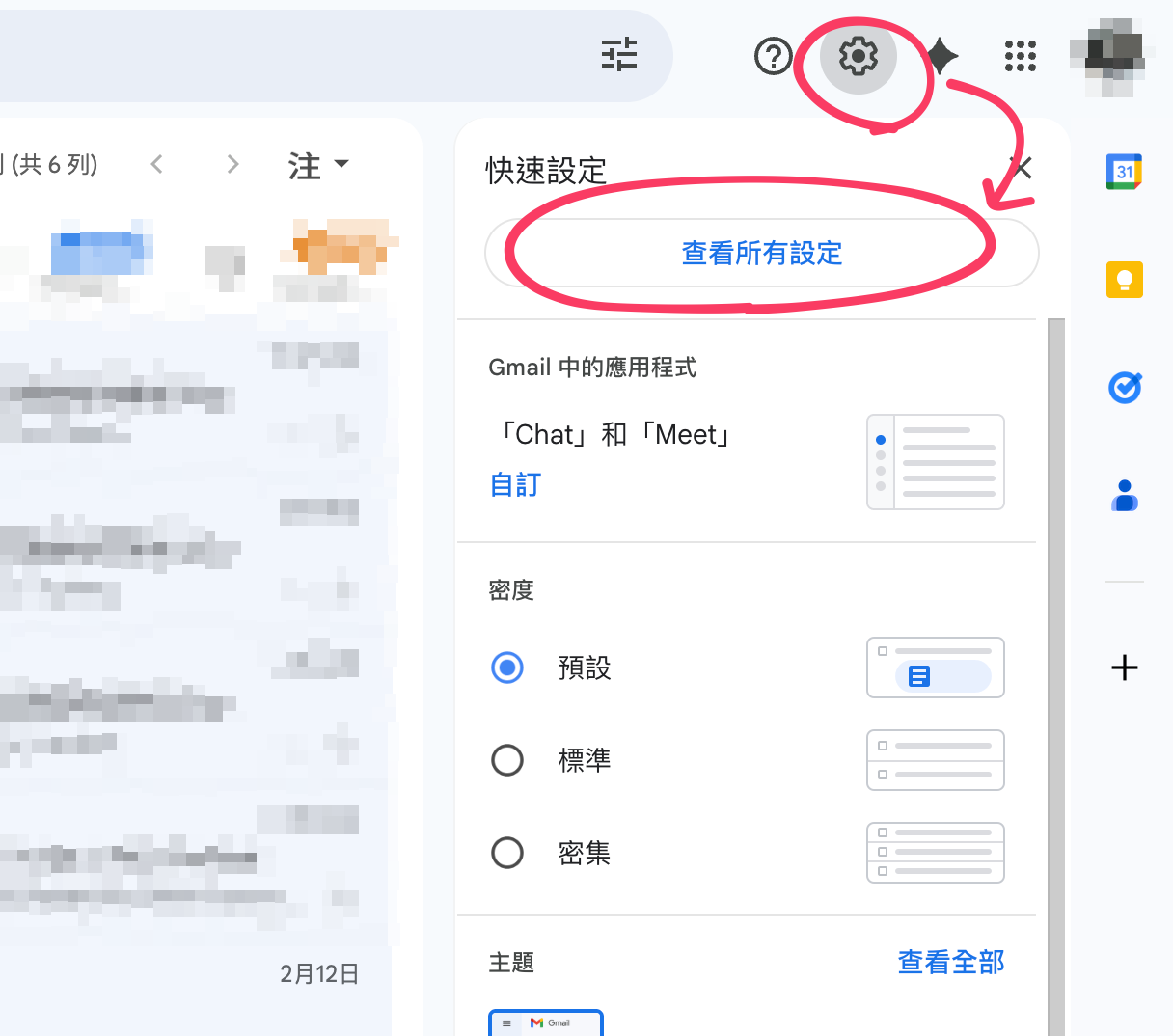The image size is (1173, 1036).
Task: Click 查看所有設定 button
Action: (x=761, y=254)
